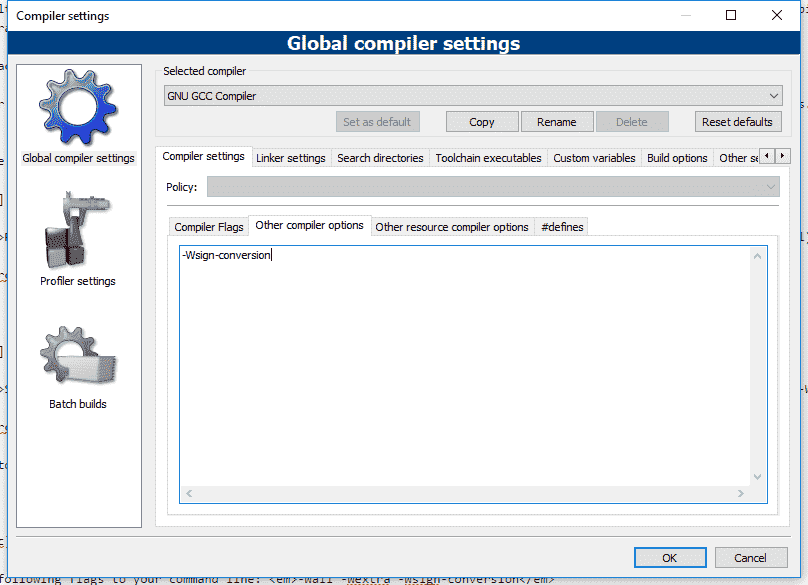Click the horizontal scroll right arrow

tap(741, 494)
